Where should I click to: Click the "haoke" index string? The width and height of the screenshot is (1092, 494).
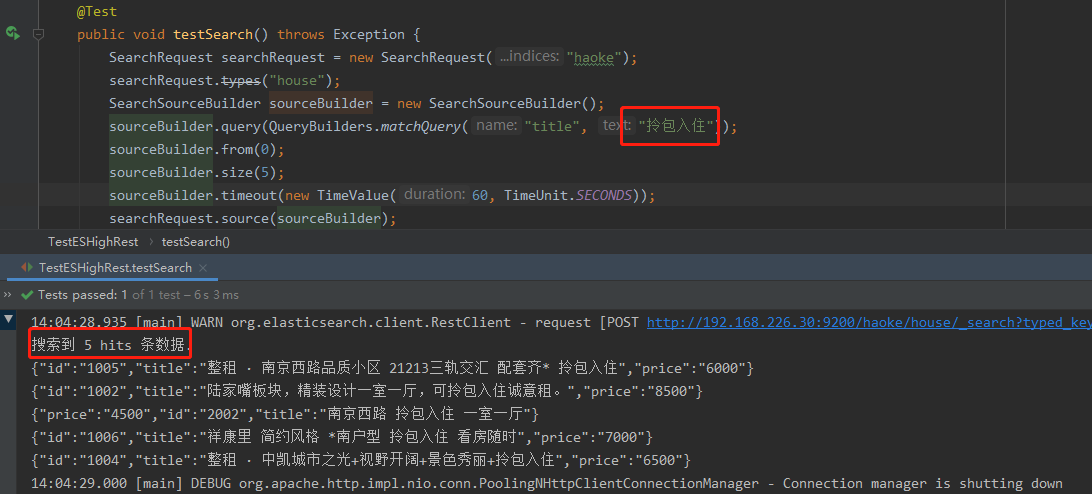(593, 57)
